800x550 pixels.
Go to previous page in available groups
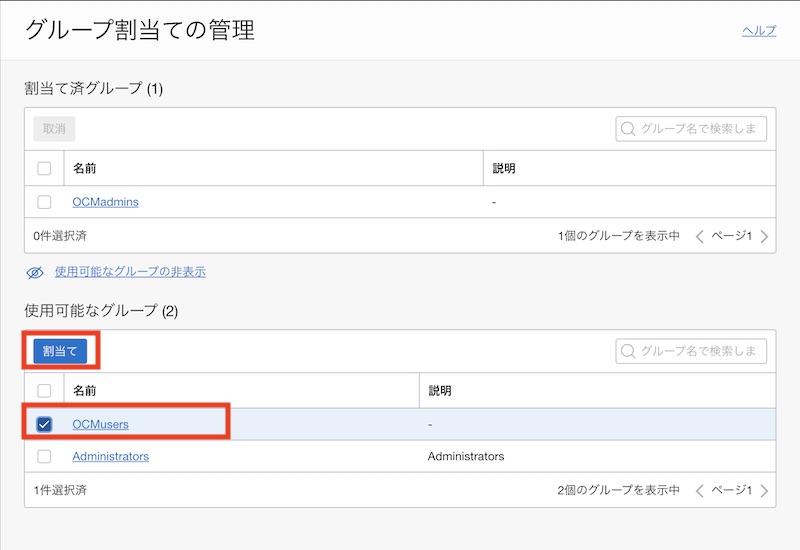click(699, 491)
